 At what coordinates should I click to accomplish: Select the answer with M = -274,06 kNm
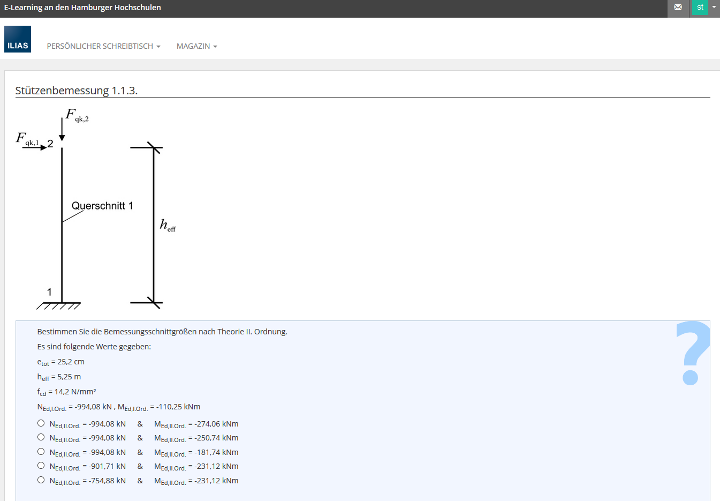click(40, 423)
